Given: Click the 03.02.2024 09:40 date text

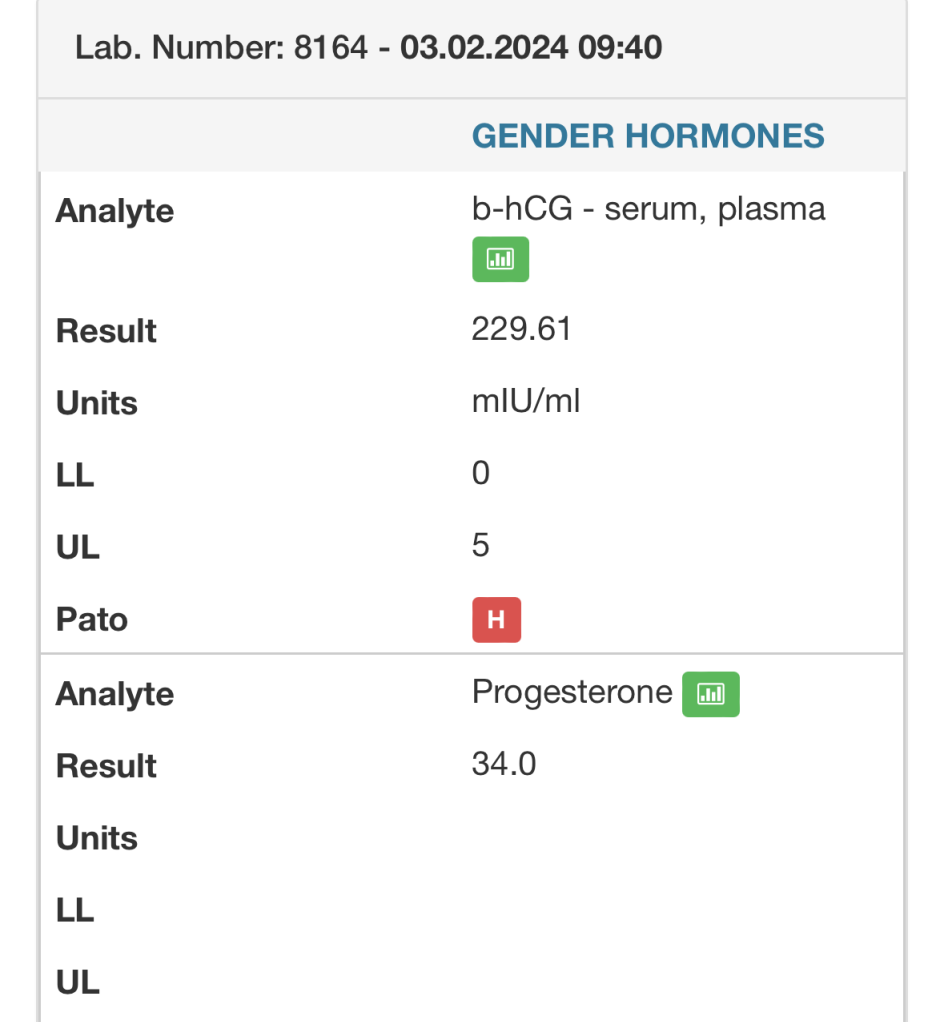Looking at the screenshot, I should click(531, 48).
